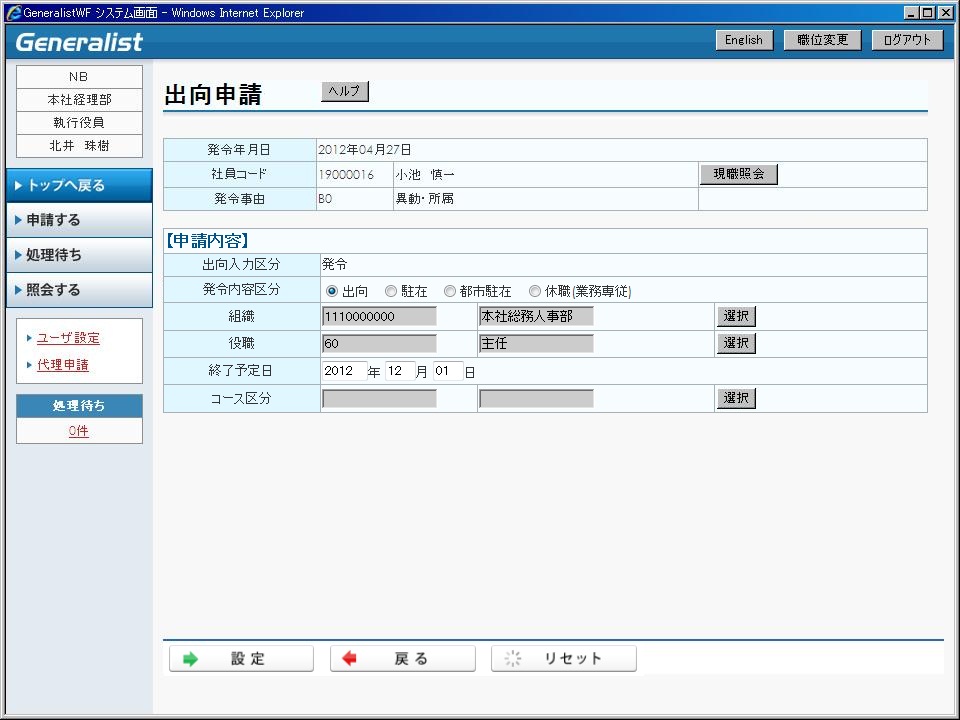Expand the 申請する sidebar menu

pyautogui.click(x=79, y=220)
